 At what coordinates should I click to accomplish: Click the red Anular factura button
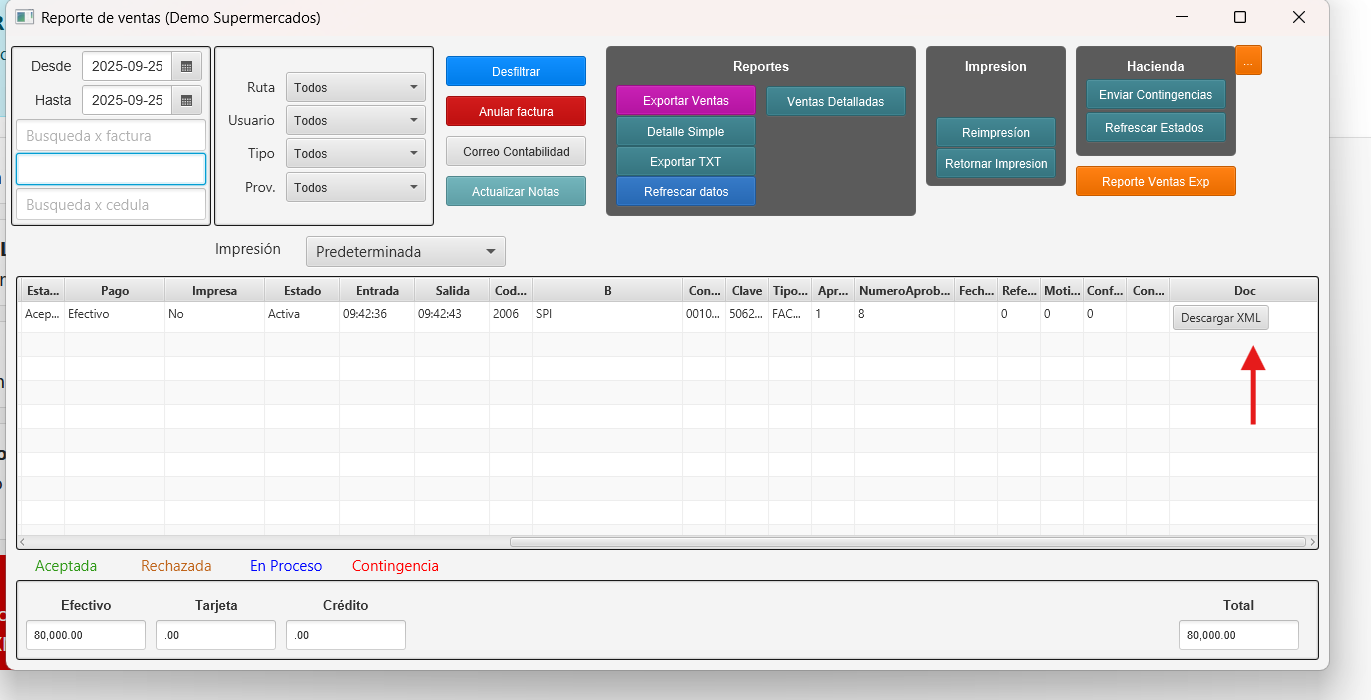click(x=515, y=112)
